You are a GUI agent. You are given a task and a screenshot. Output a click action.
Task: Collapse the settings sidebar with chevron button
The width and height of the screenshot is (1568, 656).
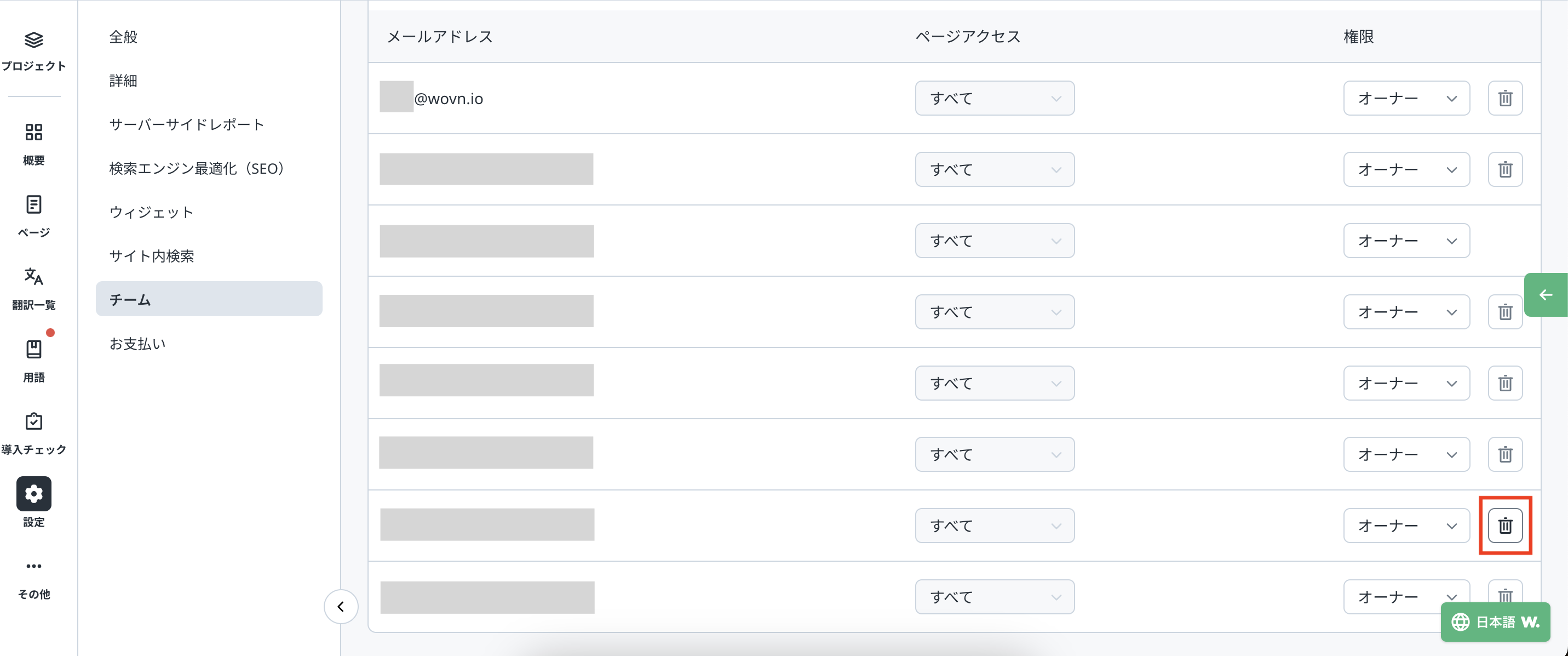[x=341, y=606]
